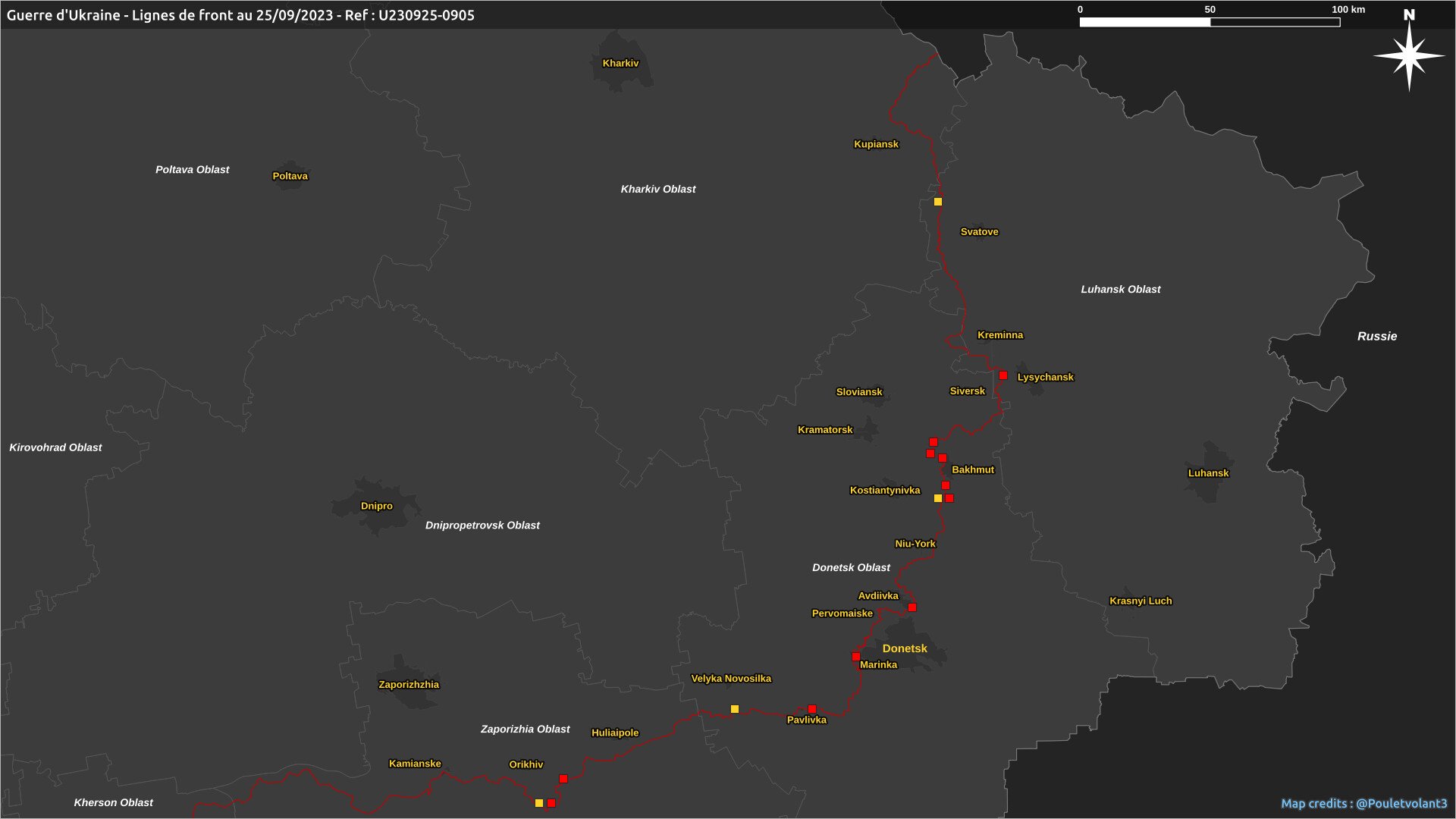
Task: Select the Donetsk city label
Action: point(905,648)
